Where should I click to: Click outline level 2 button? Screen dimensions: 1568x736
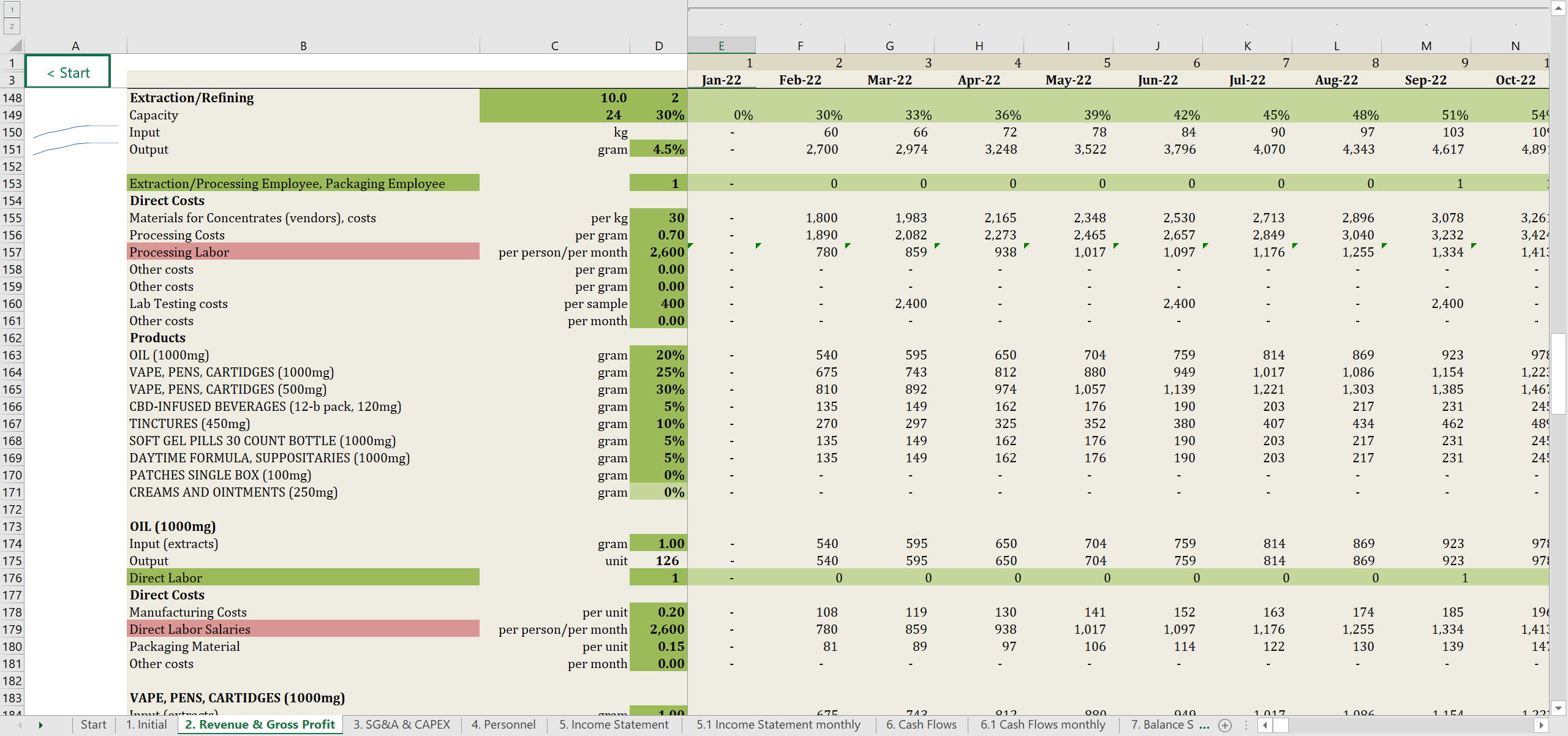[12, 26]
